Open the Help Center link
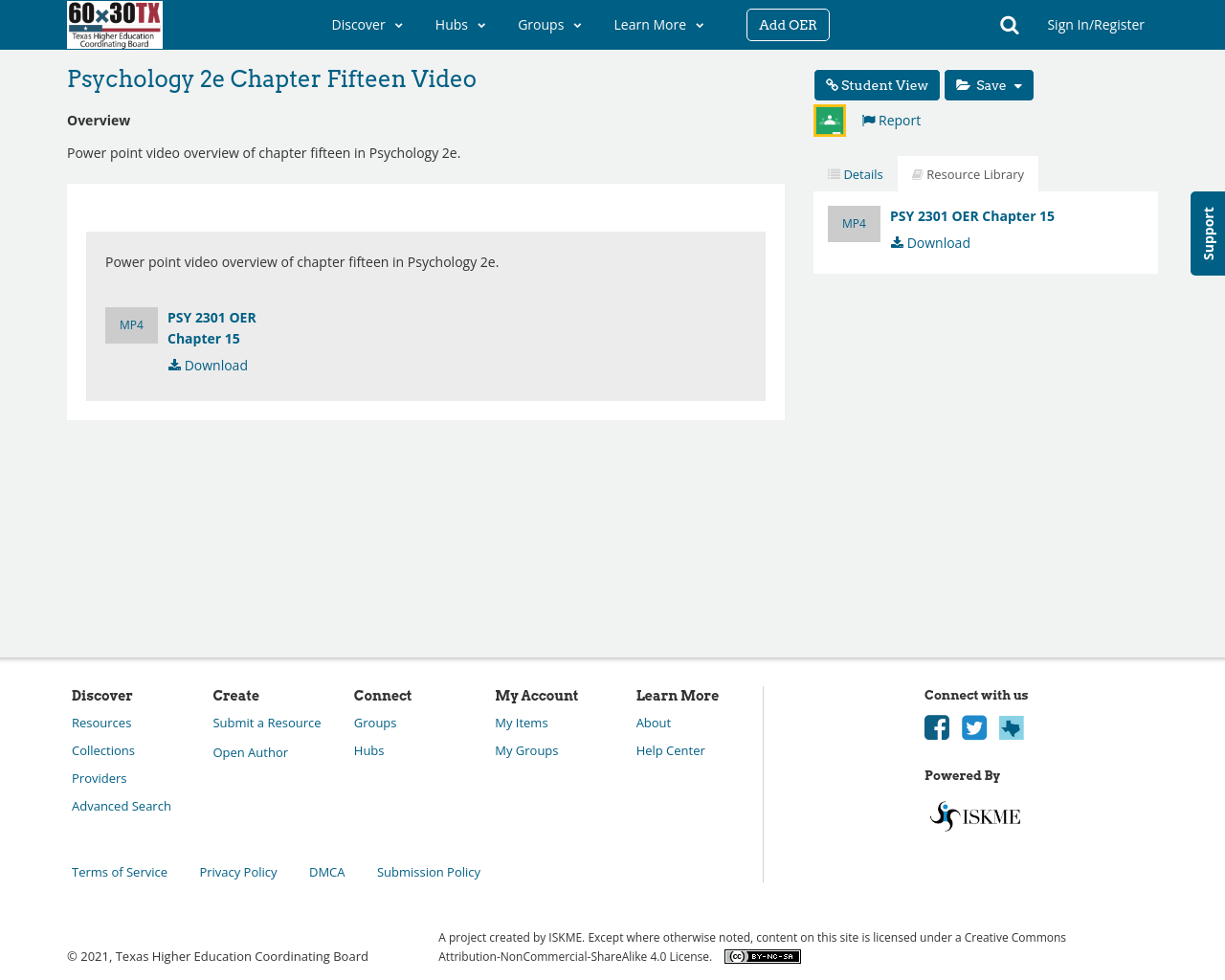Image resolution: width=1225 pixels, height=980 pixels. click(x=670, y=748)
